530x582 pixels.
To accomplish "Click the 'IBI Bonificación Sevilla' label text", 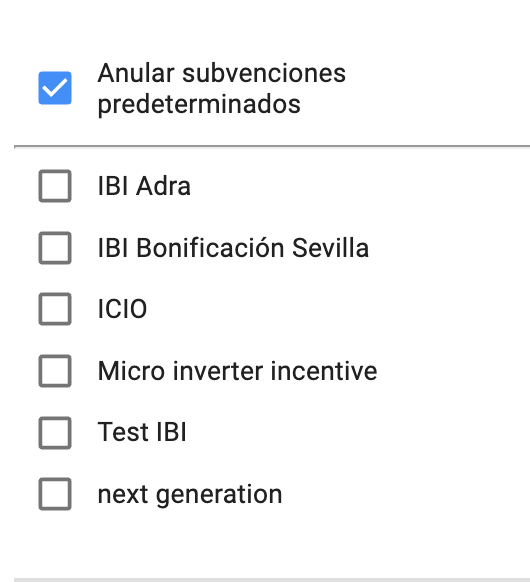I will pyautogui.click(x=233, y=248).
